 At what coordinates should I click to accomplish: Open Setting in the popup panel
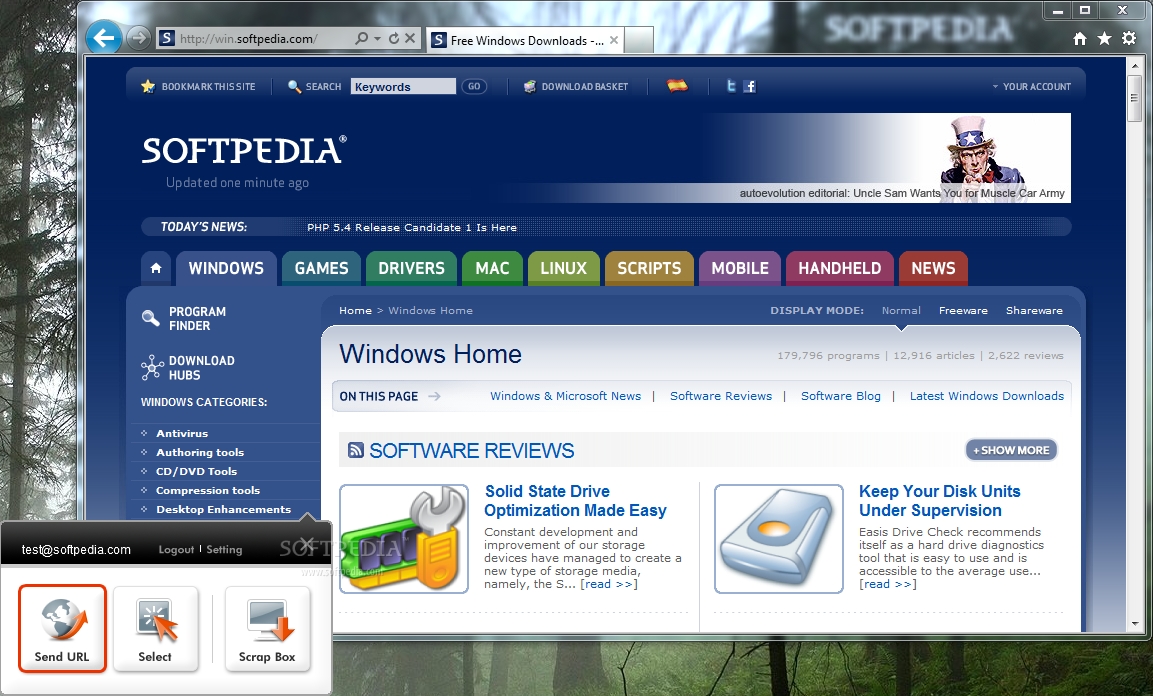point(224,550)
